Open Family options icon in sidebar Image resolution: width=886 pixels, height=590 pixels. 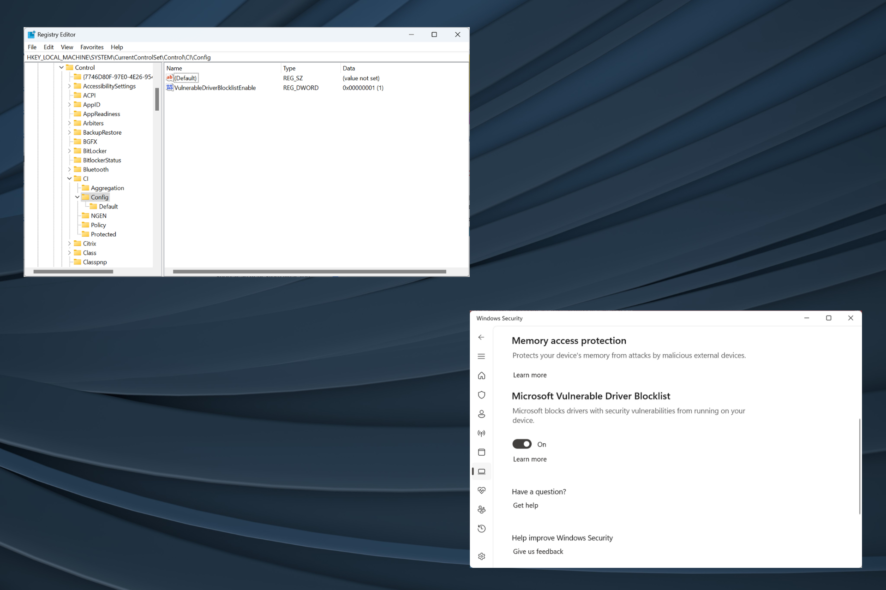coord(481,510)
